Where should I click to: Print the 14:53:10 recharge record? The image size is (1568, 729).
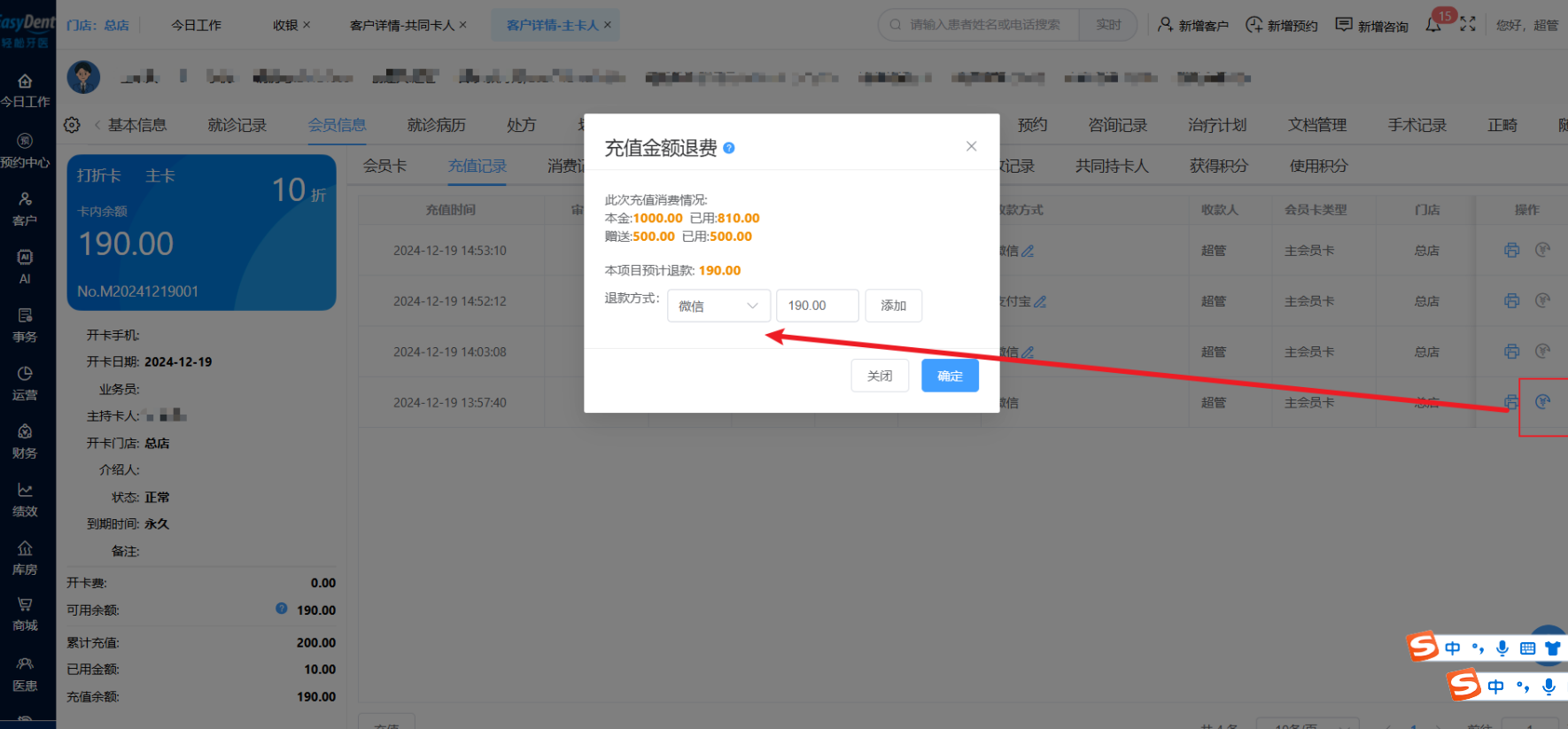(x=1512, y=250)
